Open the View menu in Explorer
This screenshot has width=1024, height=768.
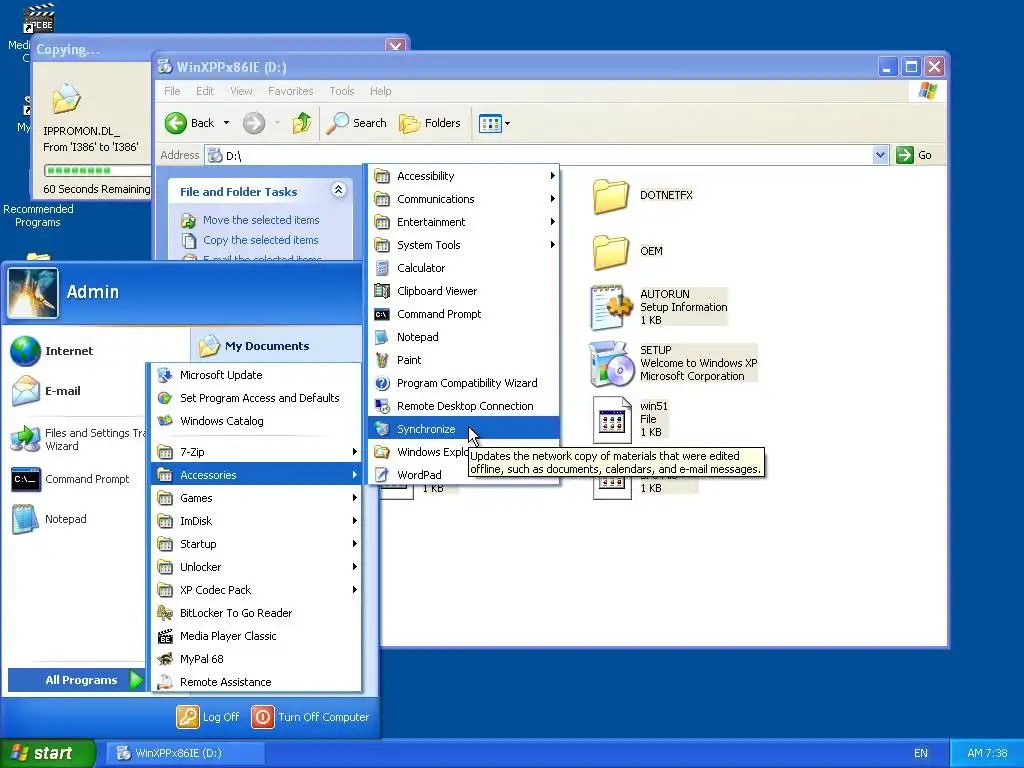pyautogui.click(x=241, y=91)
